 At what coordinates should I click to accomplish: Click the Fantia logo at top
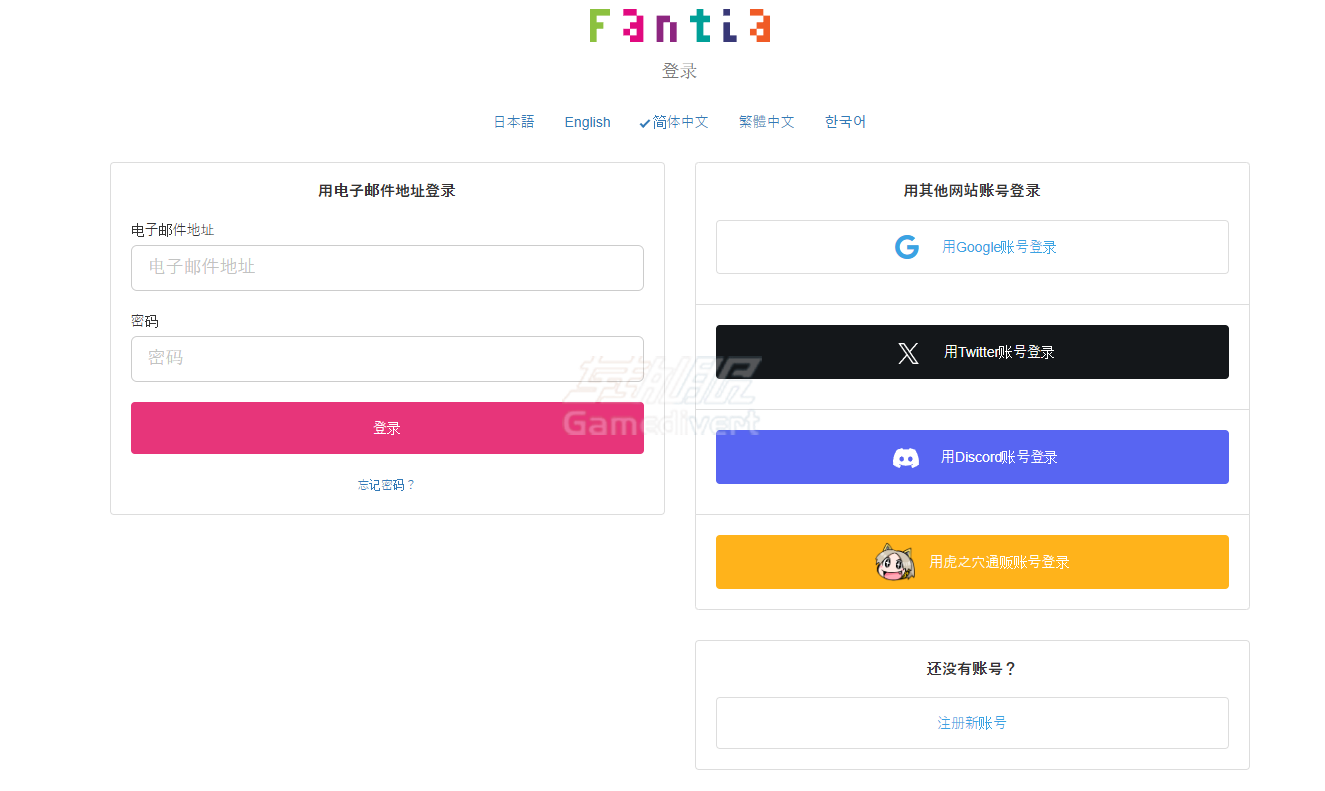[680, 25]
